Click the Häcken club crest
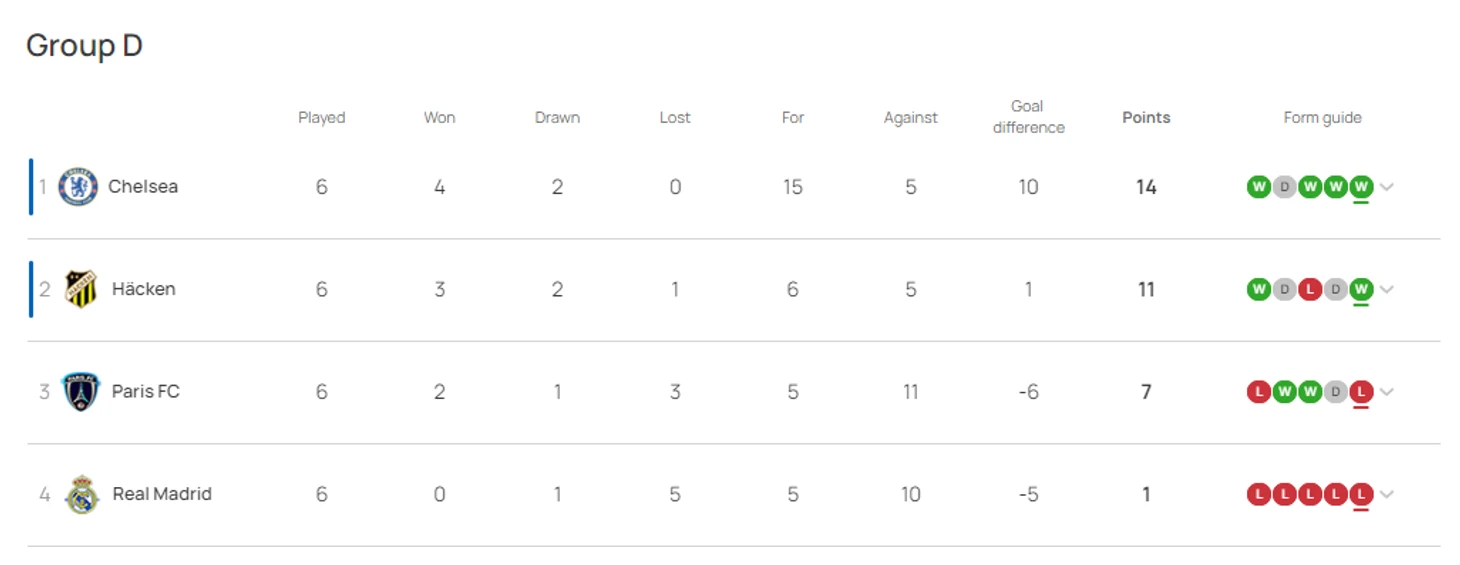 click(81, 289)
